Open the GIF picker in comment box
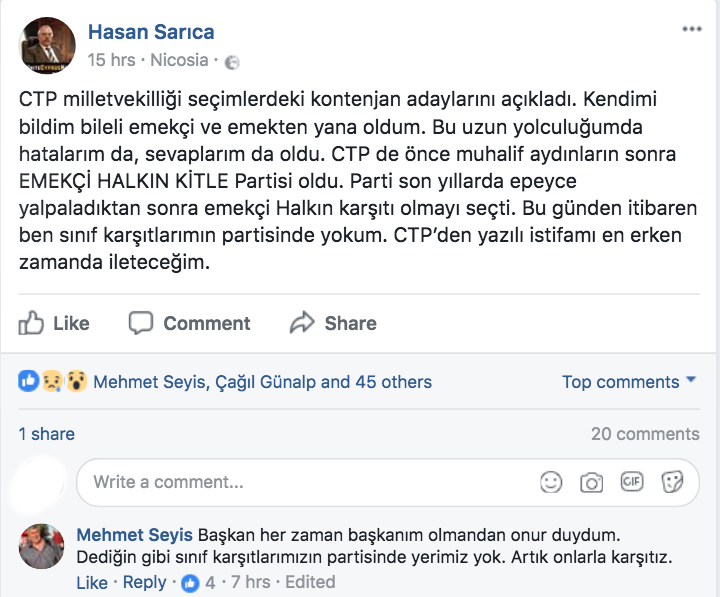720x597 pixels. coord(632,482)
